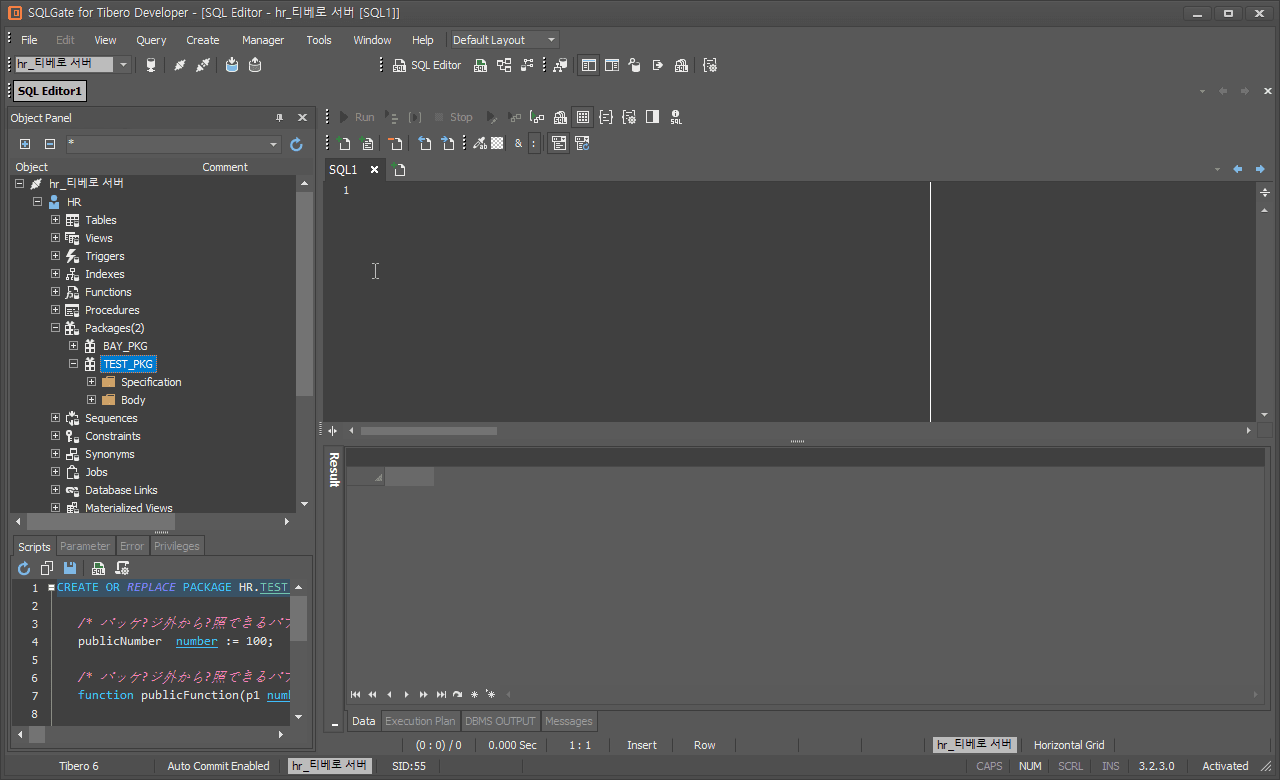
Task: Collapse all nodes with Object Panel minus icon
Action: [x=49, y=144]
